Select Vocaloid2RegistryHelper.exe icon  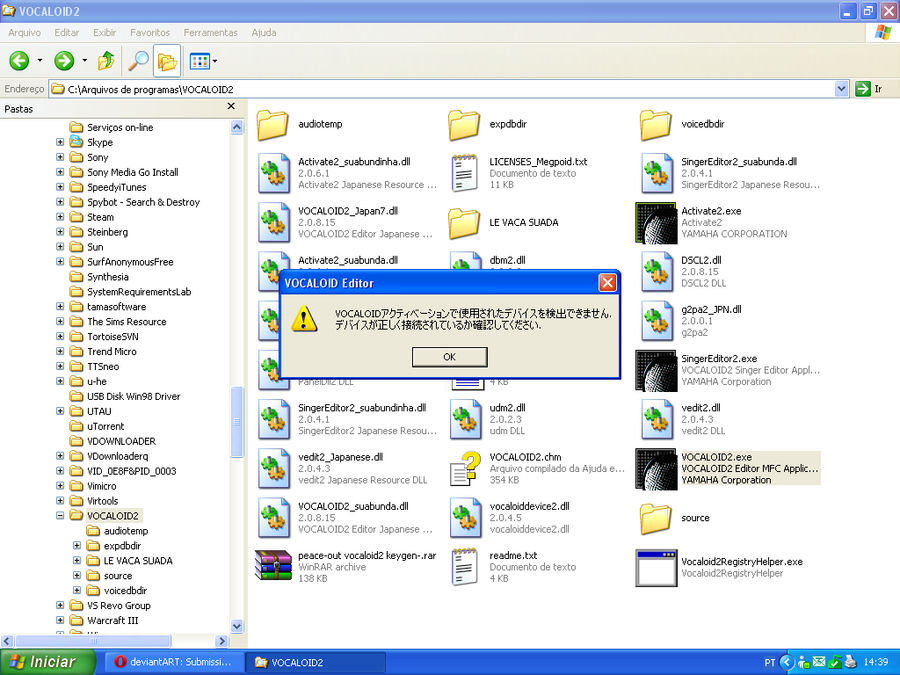(x=657, y=568)
